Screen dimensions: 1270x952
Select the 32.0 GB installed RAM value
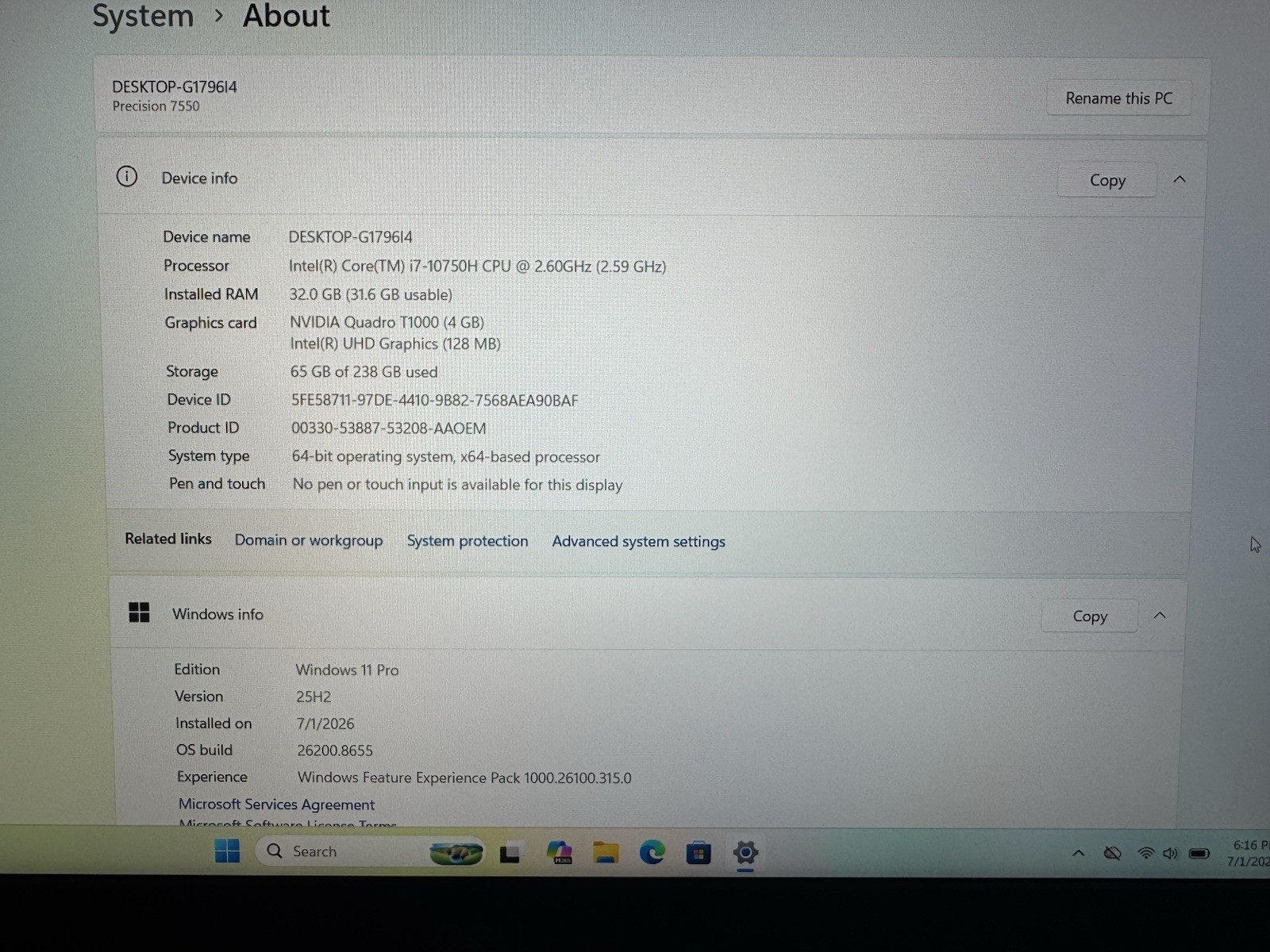[x=371, y=294]
